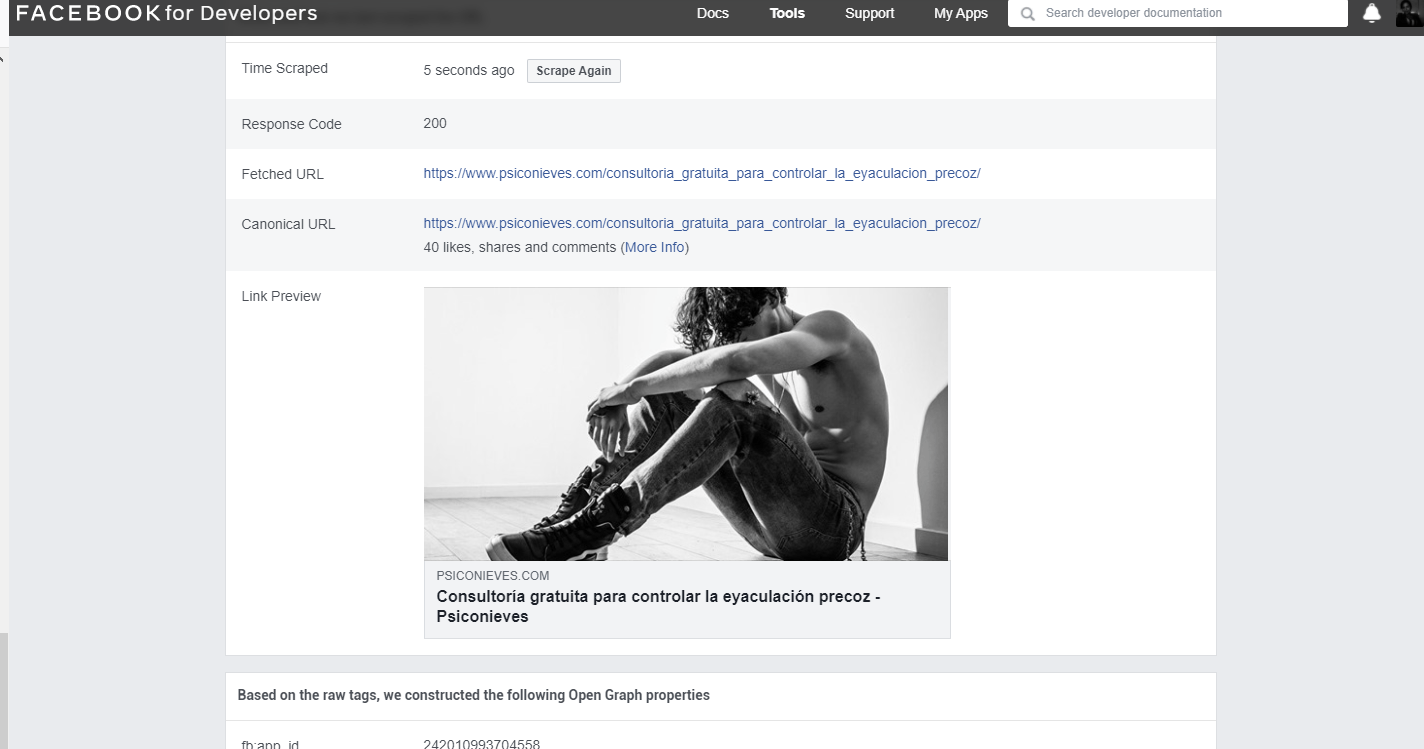This screenshot has height=749, width=1424.
Task: Open the Support menu
Action: click(870, 13)
